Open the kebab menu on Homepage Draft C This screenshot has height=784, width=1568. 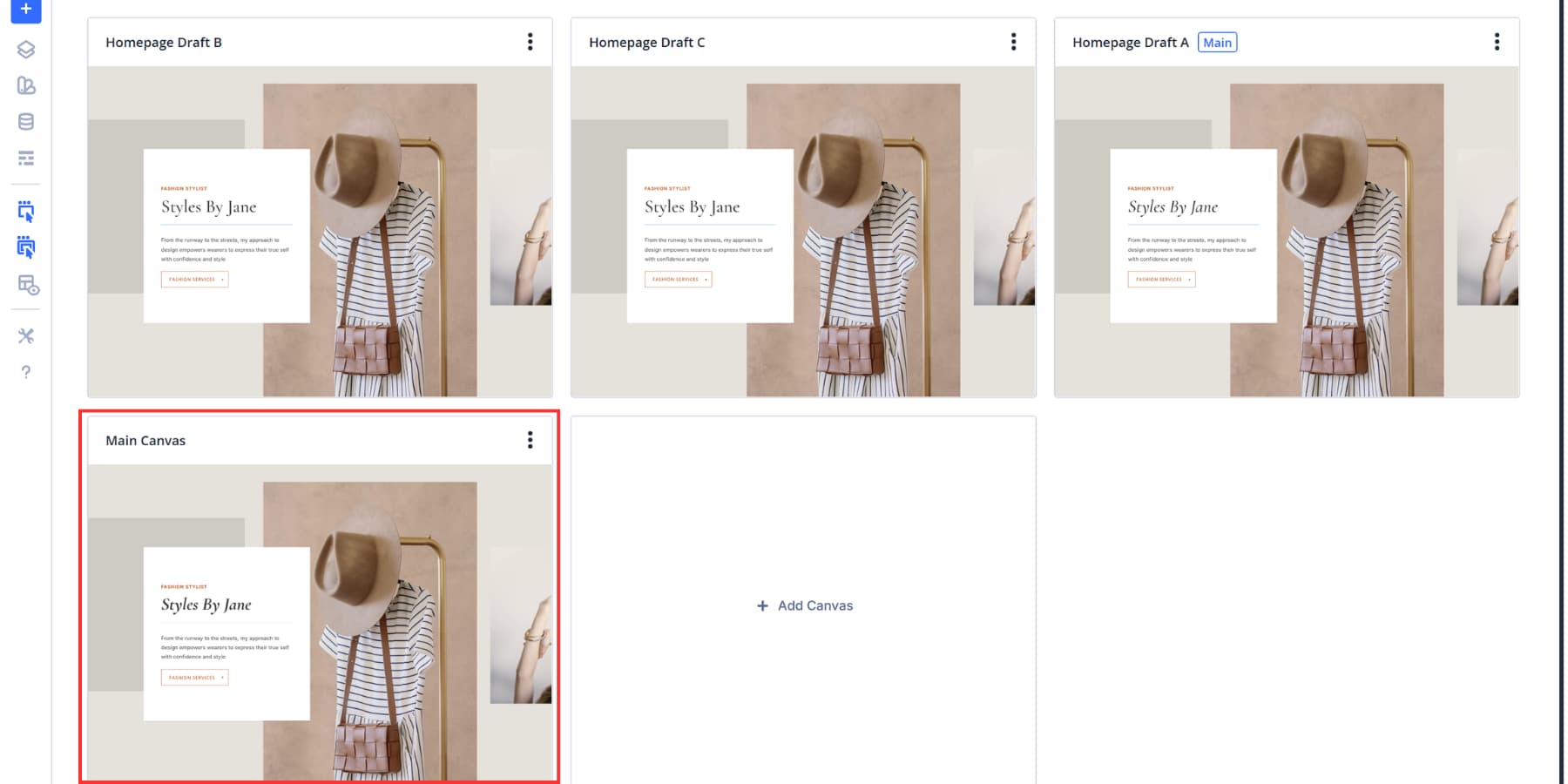click(x=1014, y=41)
